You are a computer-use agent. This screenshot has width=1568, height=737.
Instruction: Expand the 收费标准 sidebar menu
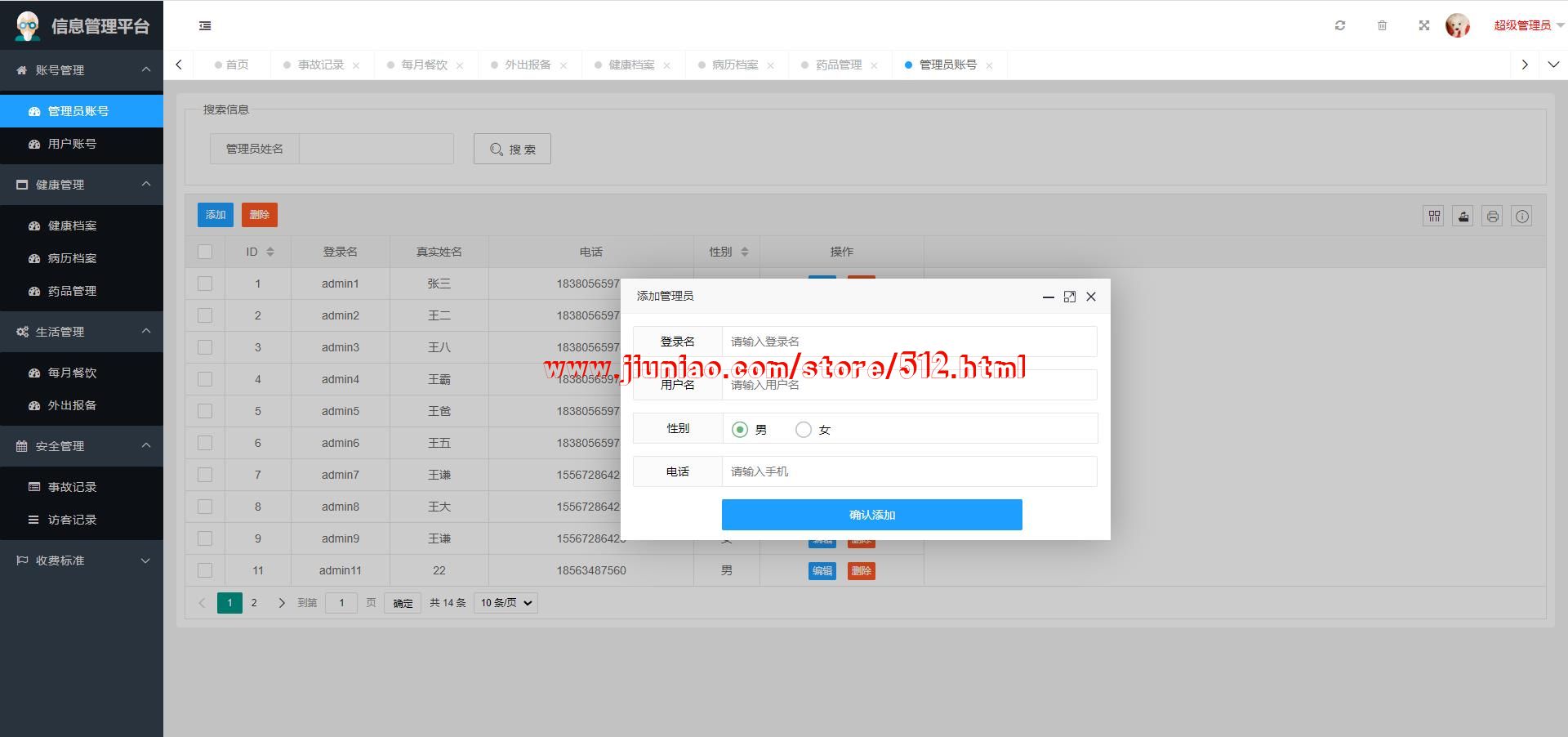pyautogui.click(x=82, y=561)
